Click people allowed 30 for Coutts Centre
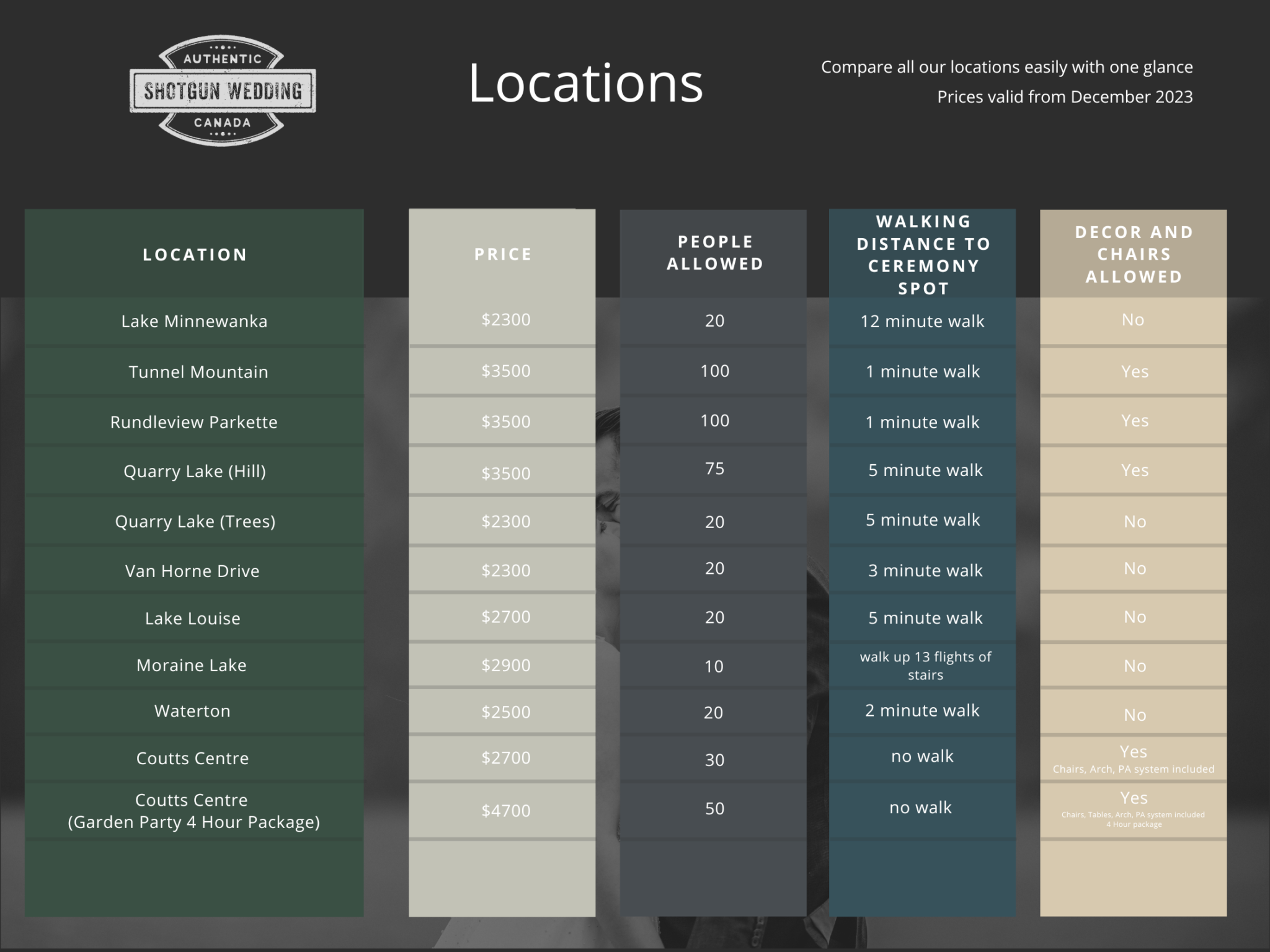 tap(714, 760)
